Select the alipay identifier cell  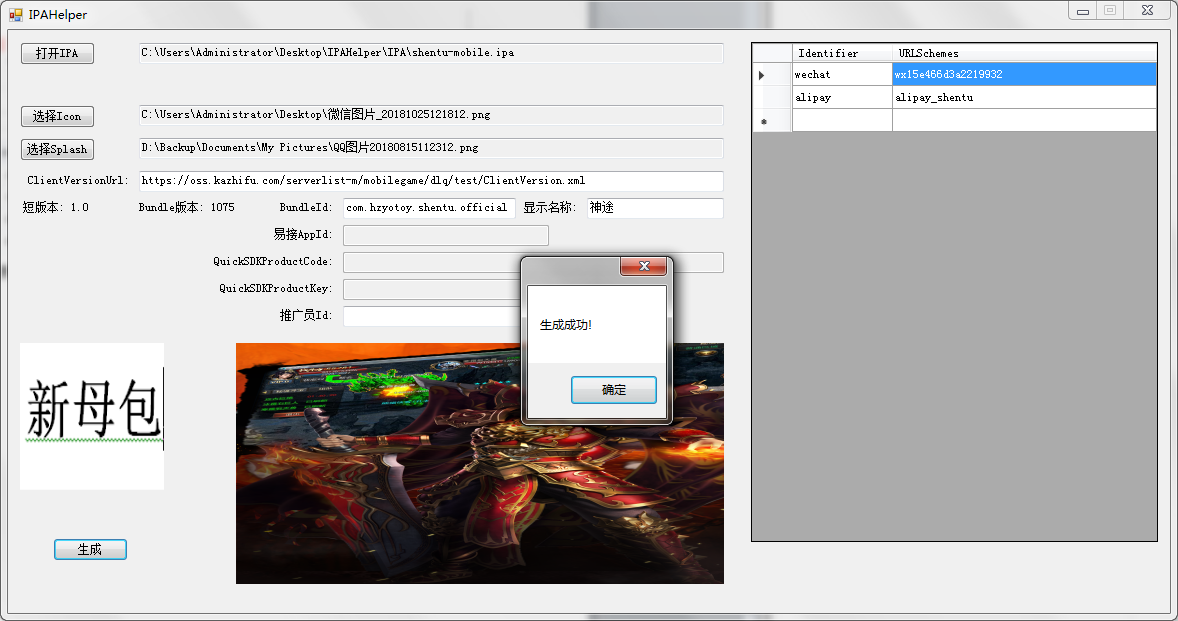(842, 98)
